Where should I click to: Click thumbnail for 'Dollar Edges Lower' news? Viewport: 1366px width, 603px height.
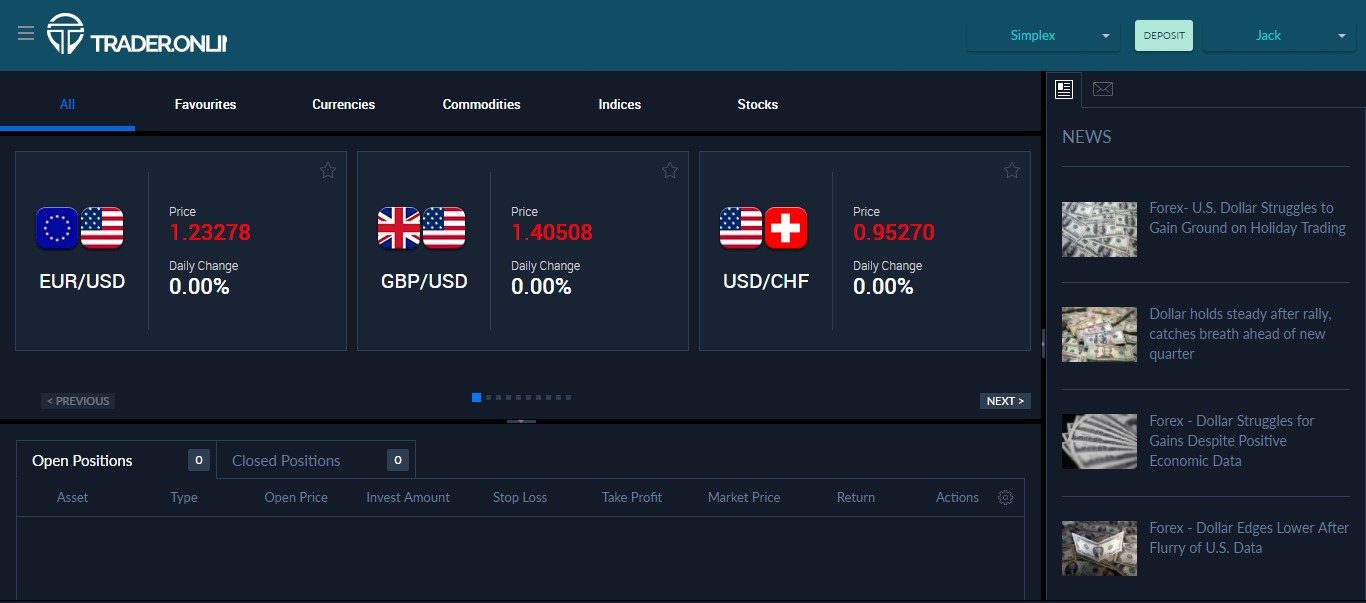point(1099,548)
